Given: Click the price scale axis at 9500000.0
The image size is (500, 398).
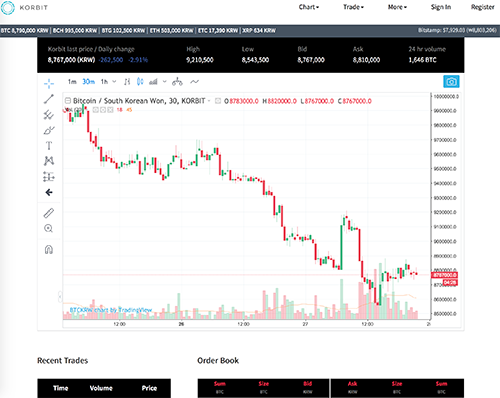Looking at the screenshot, I should coord(445,169).
